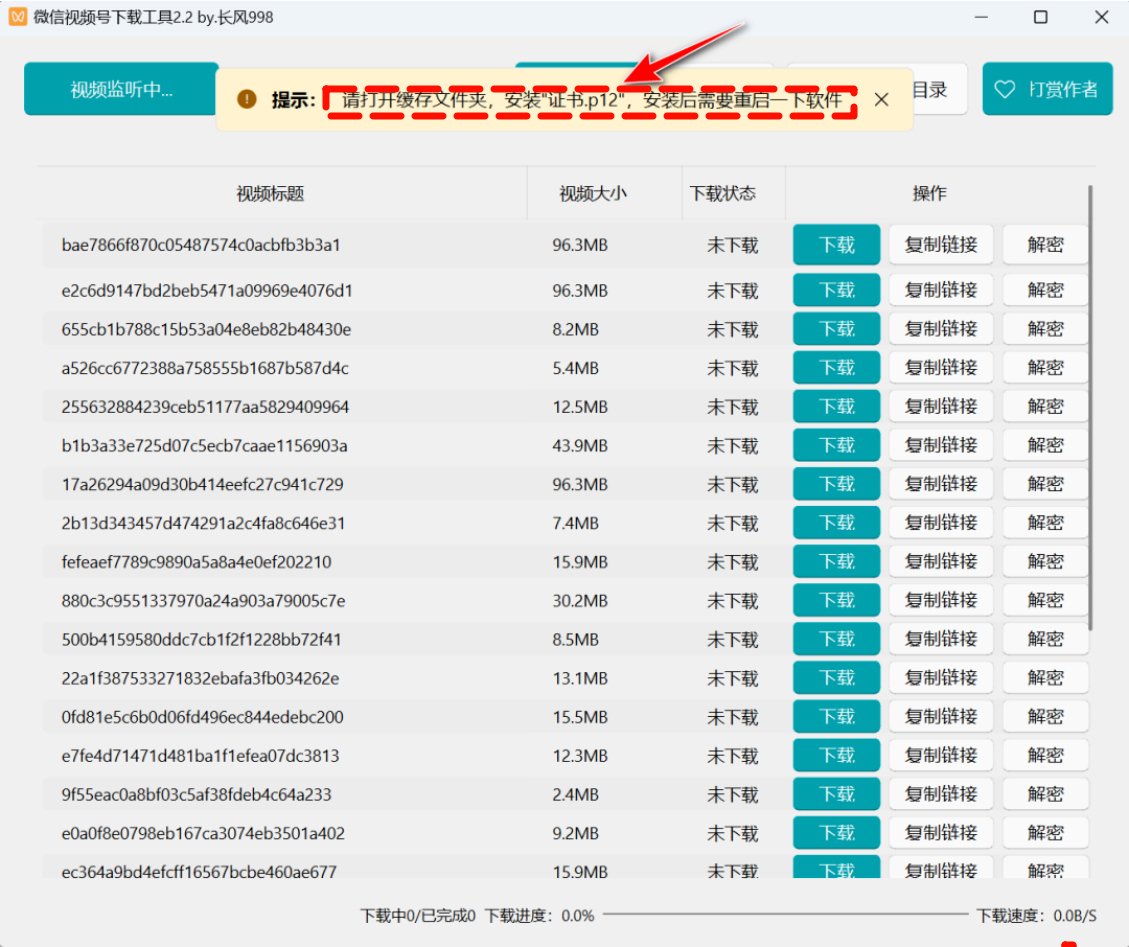Copy link for 655cb1b788c15b53a04e8eb82b48430e
The image size is (1129, 947).
[941, 329]
